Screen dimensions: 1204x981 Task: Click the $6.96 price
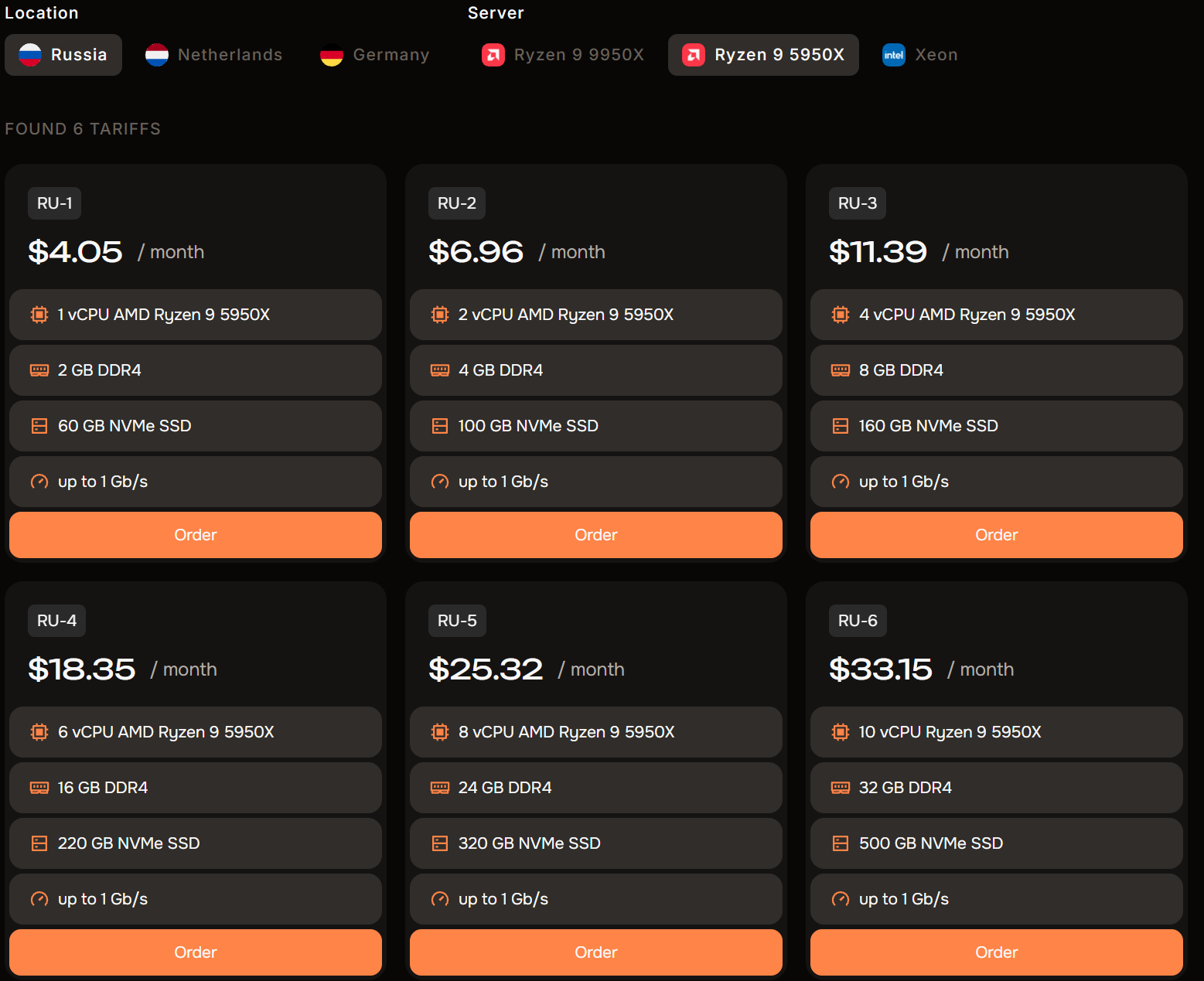coord(476,252)
